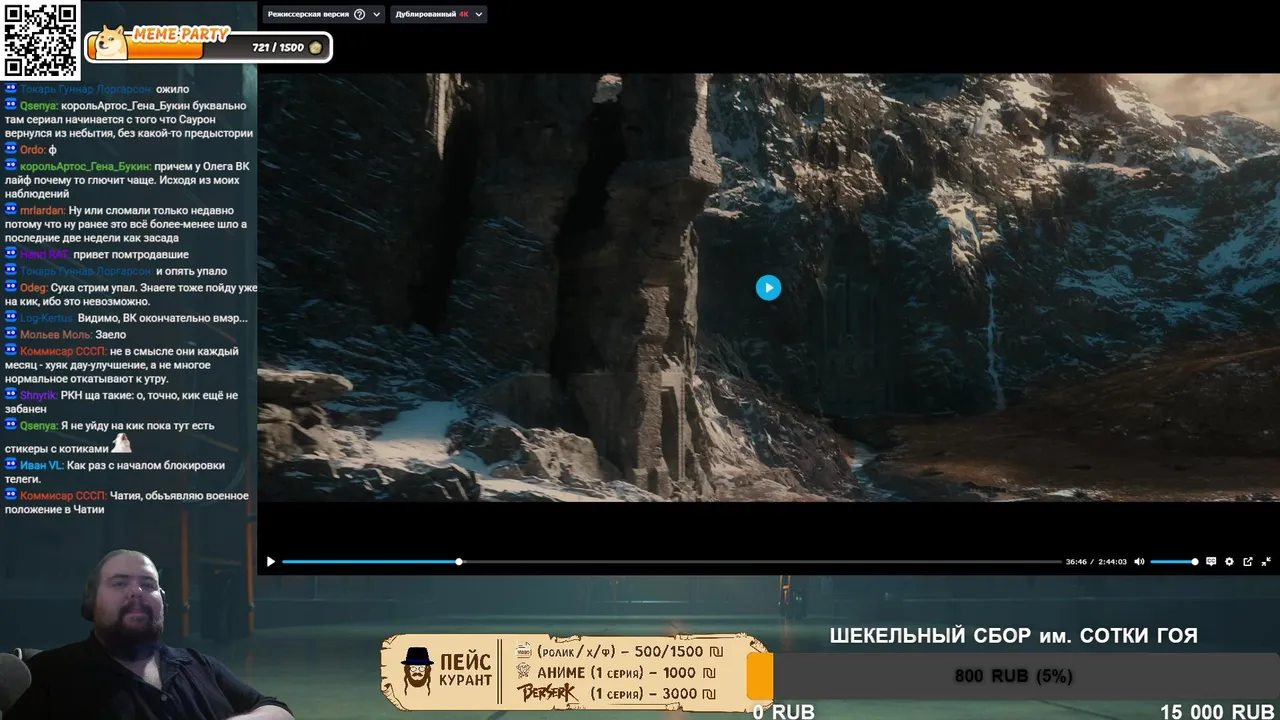Click username Мольев Моль in chat
The image size is (1280, 720).
[x=55, y=334]
